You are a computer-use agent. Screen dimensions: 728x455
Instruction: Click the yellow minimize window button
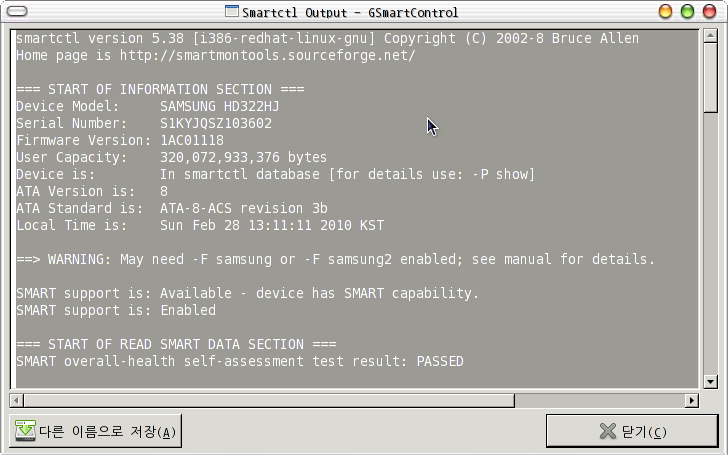(665, 11)
